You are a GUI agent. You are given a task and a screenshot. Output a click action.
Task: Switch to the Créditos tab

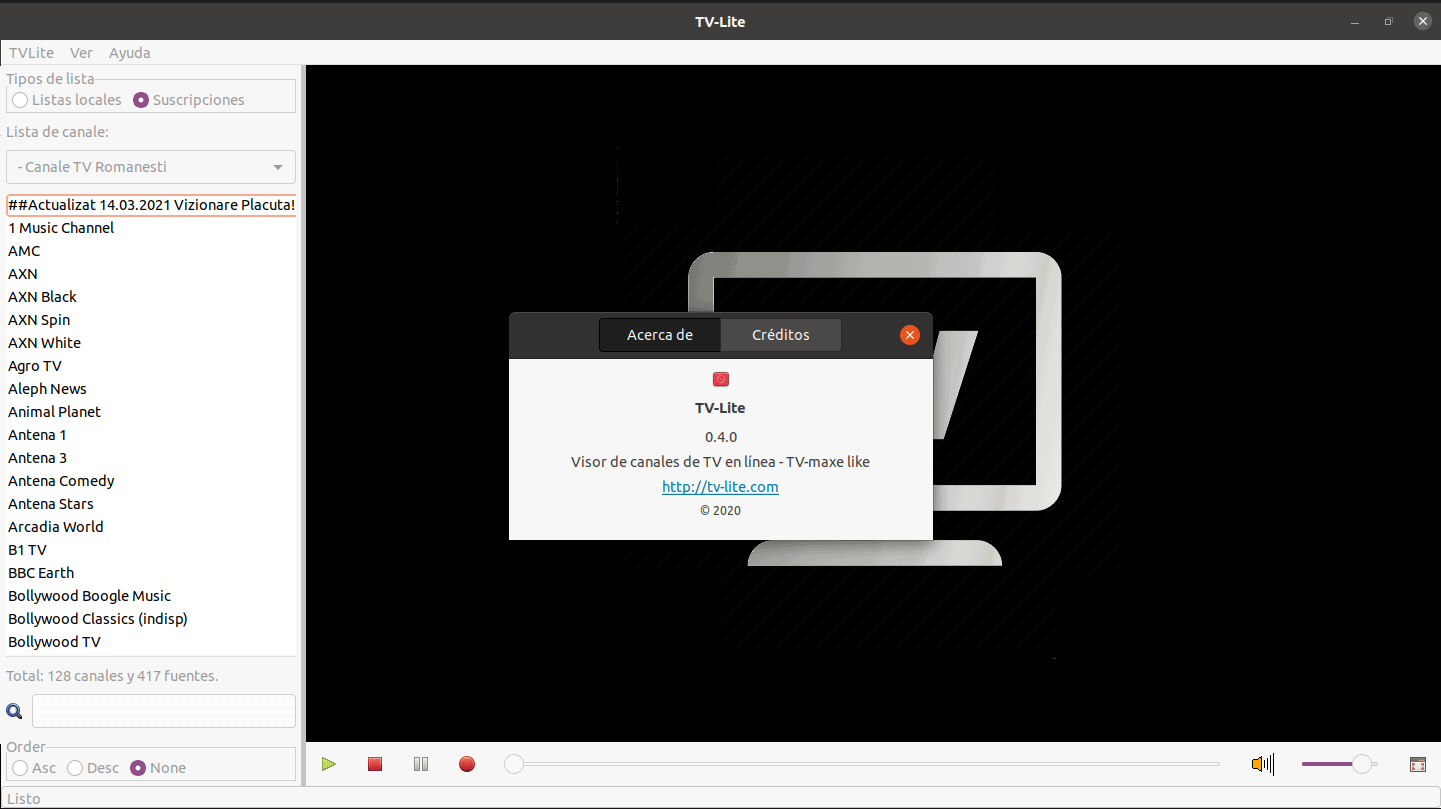[x=780, y=335]
